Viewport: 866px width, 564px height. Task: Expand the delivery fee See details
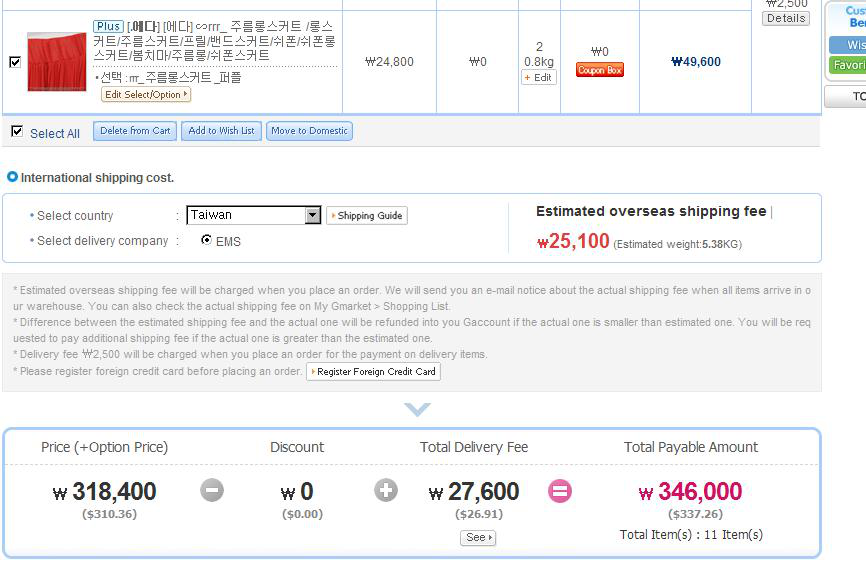[x=478, y=537]
